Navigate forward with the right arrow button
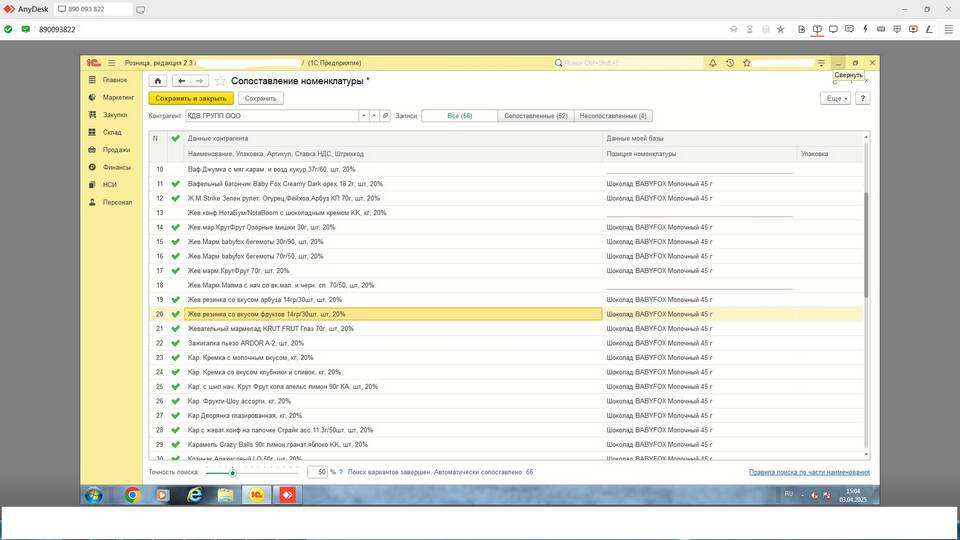This screenshot has height=540, width=960. click(x=200, y=81)
